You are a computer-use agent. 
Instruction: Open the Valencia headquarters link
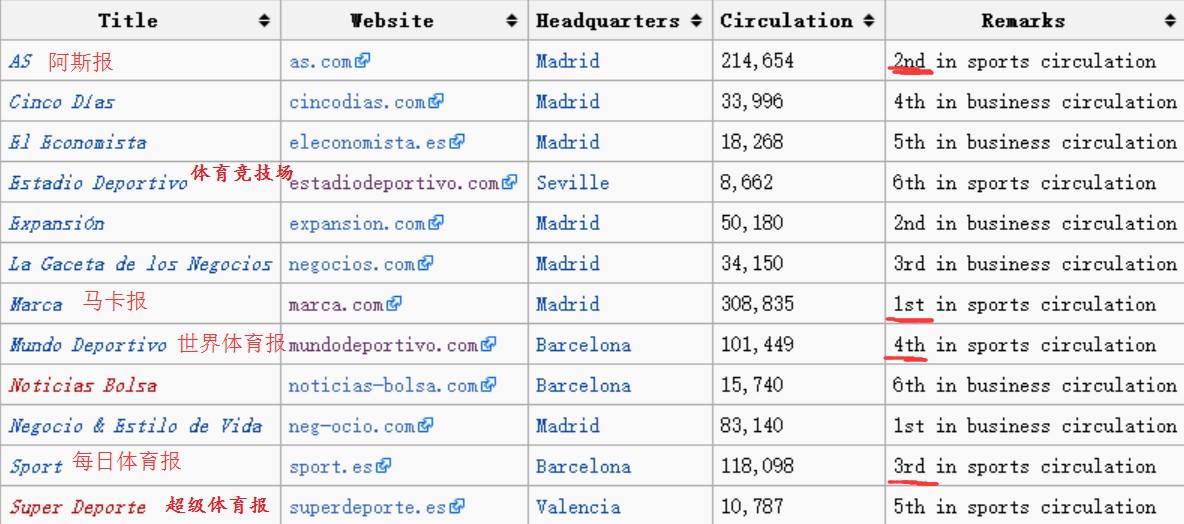pyautogui.click(x=578, y=507)
